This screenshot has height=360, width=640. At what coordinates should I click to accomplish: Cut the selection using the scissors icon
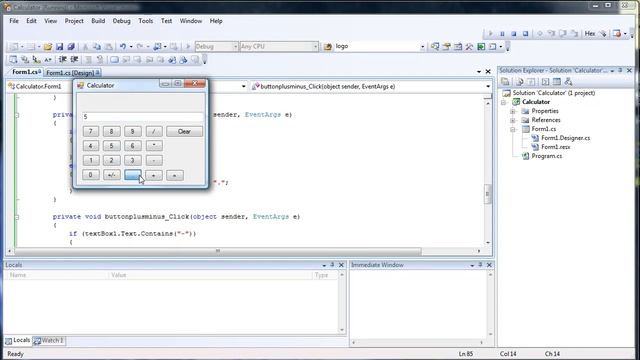tap(85, 47)
